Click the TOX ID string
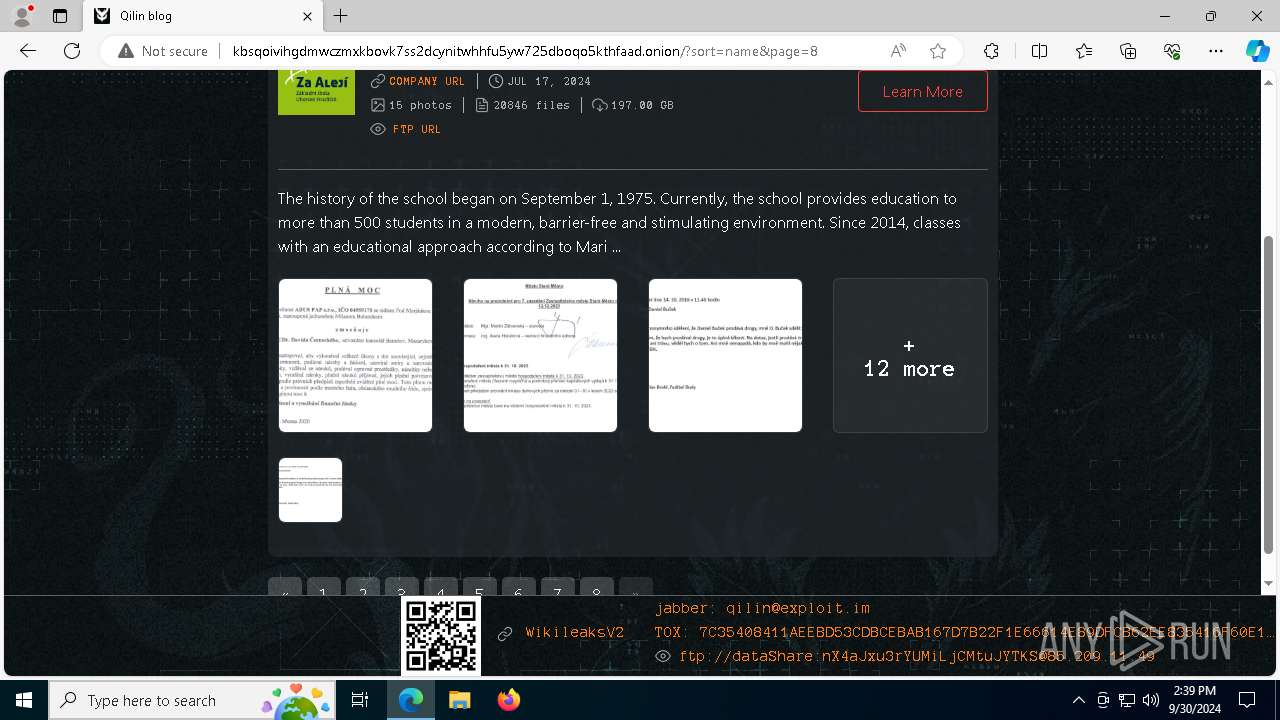The image size is (1280, 720). [965, 632]
